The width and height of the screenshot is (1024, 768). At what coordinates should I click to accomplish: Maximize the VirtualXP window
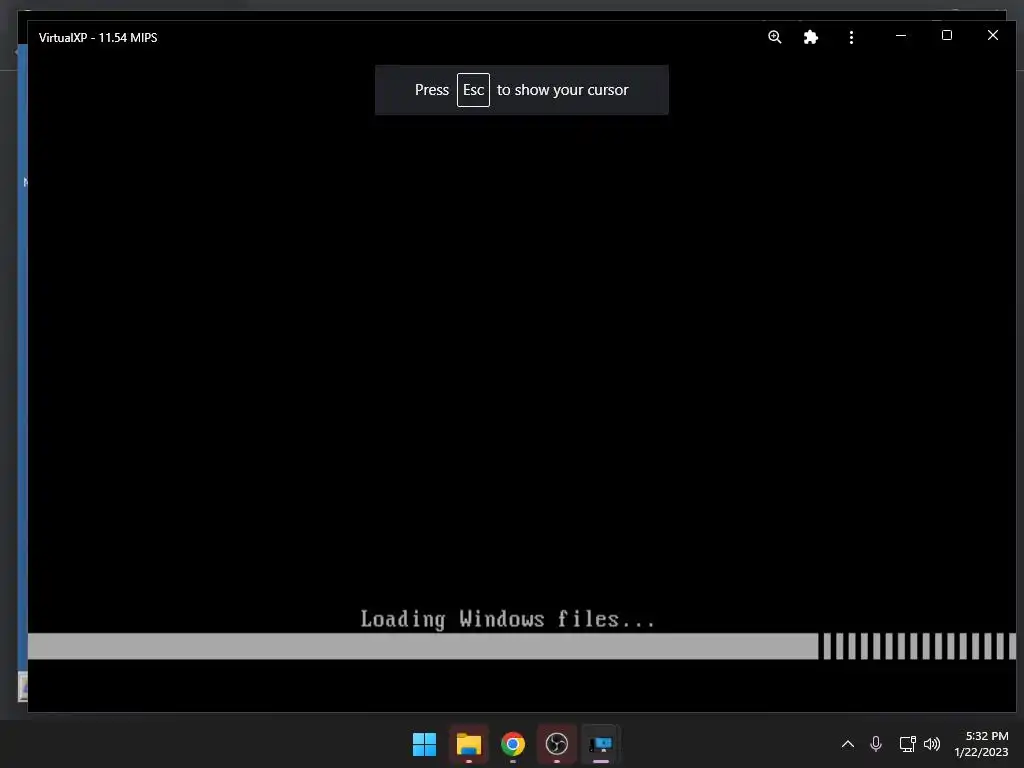pos(946,35)
